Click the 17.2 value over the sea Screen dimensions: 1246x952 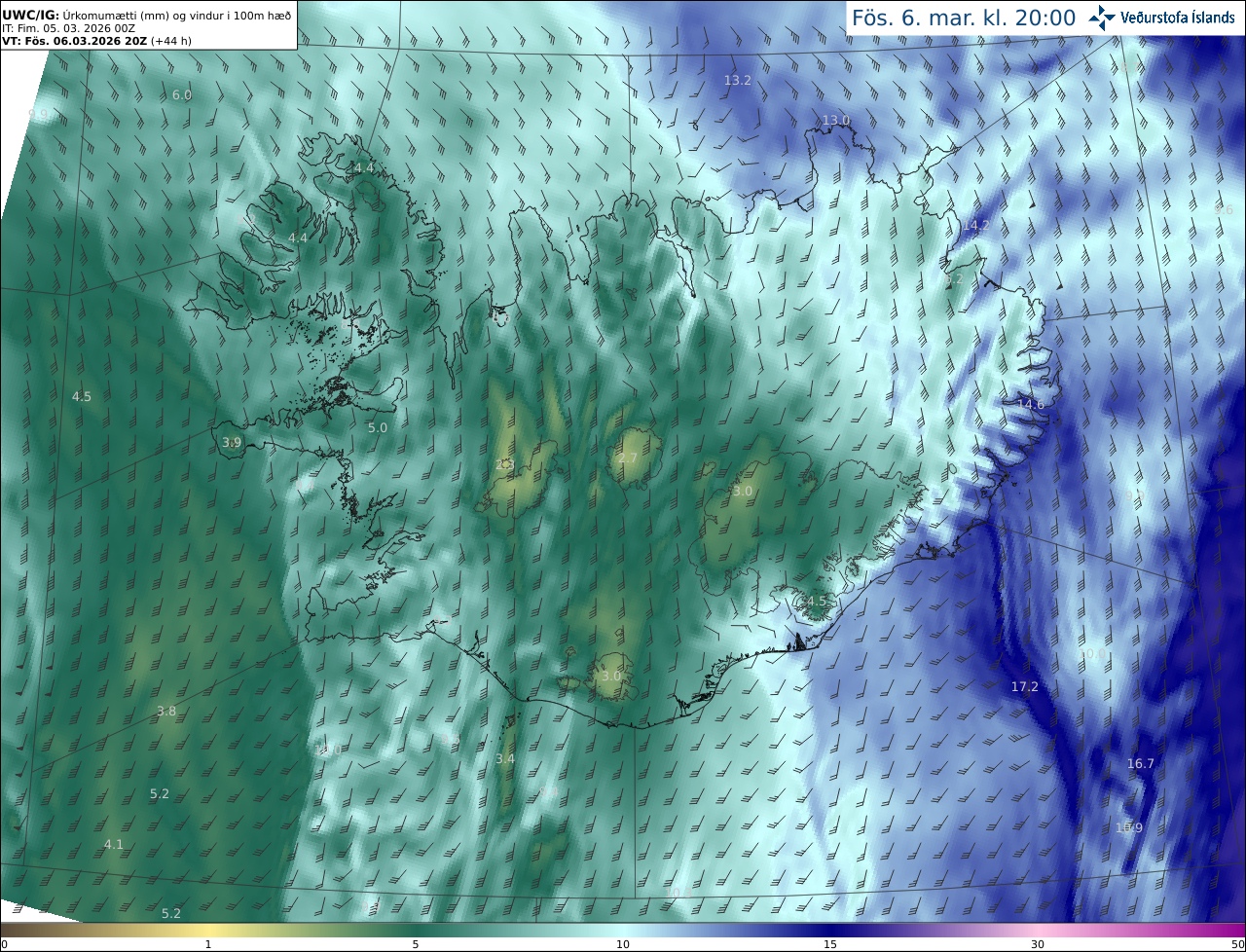click(1024, 686)
